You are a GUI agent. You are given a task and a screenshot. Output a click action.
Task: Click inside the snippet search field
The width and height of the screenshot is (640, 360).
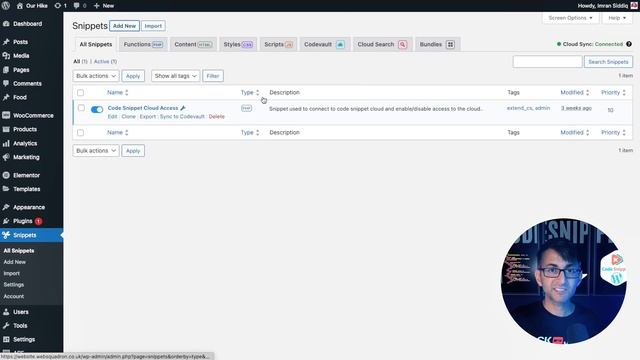pos(547,62)
